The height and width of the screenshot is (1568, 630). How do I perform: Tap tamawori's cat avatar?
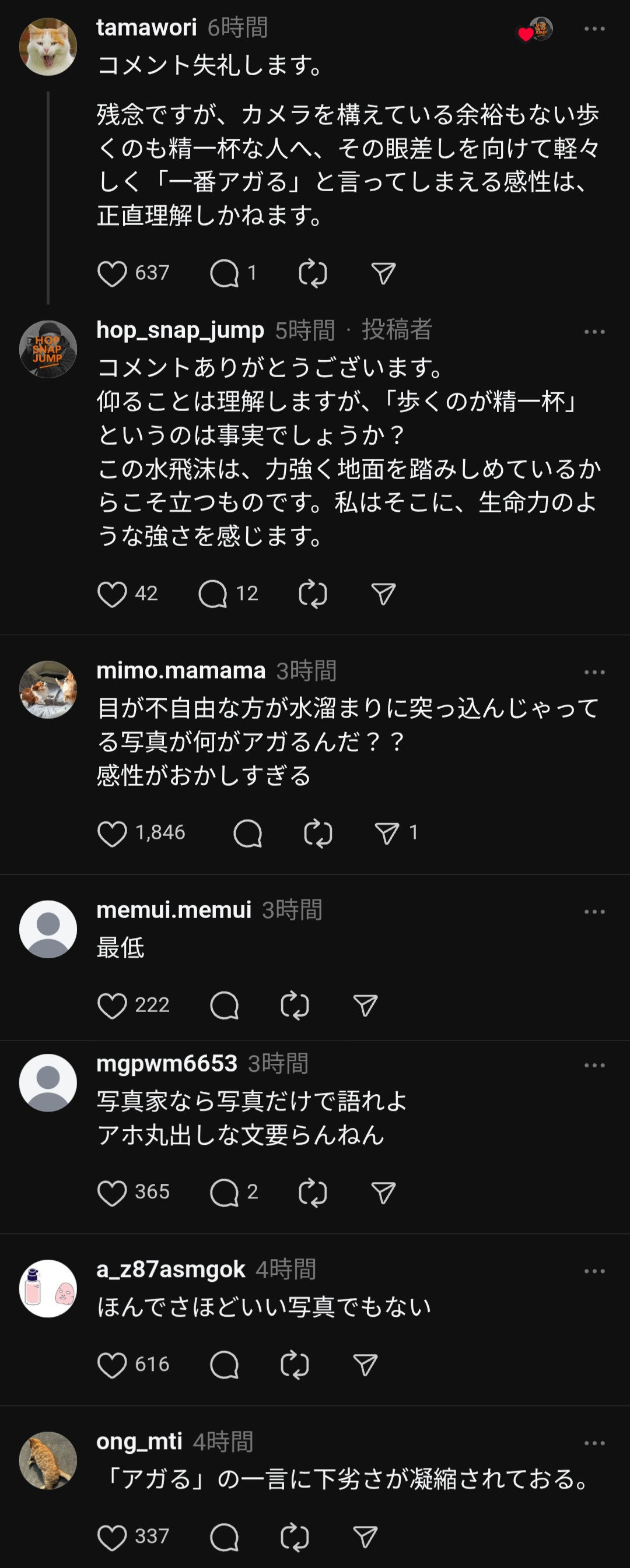pyautogui.click(x=48, y=47)
